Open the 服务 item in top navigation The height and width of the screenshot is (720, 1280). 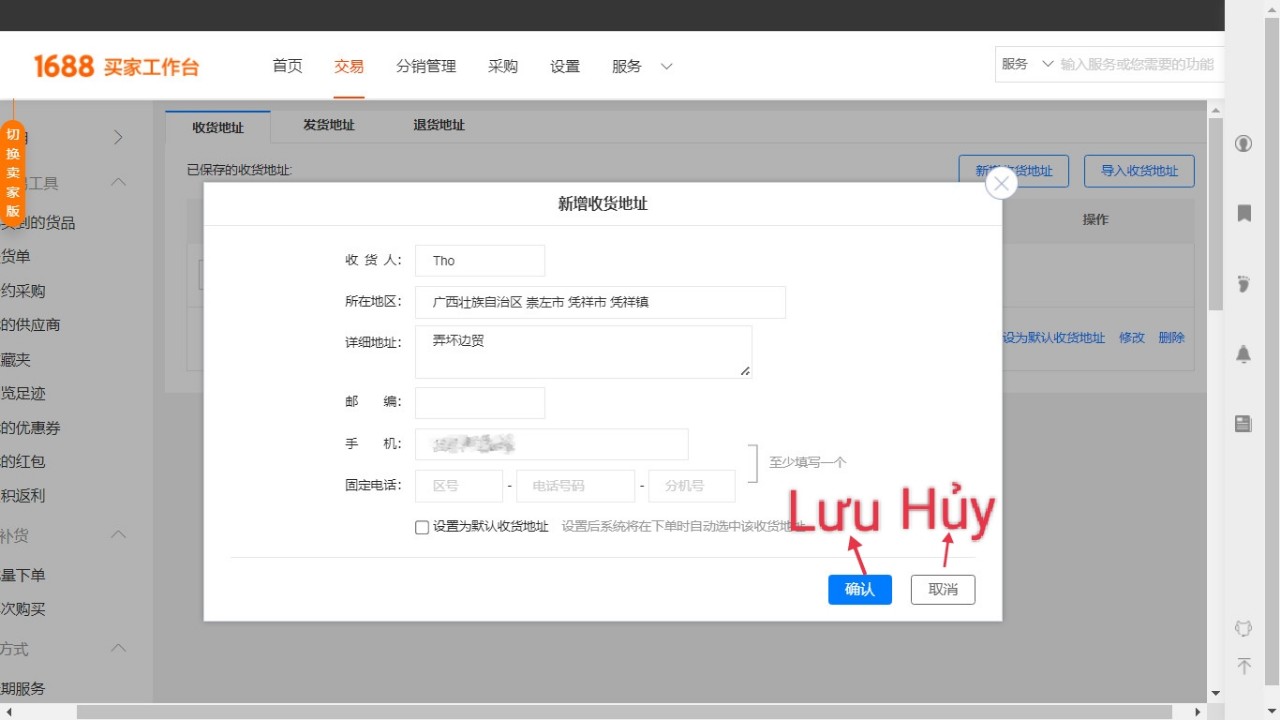click(627, 66)
